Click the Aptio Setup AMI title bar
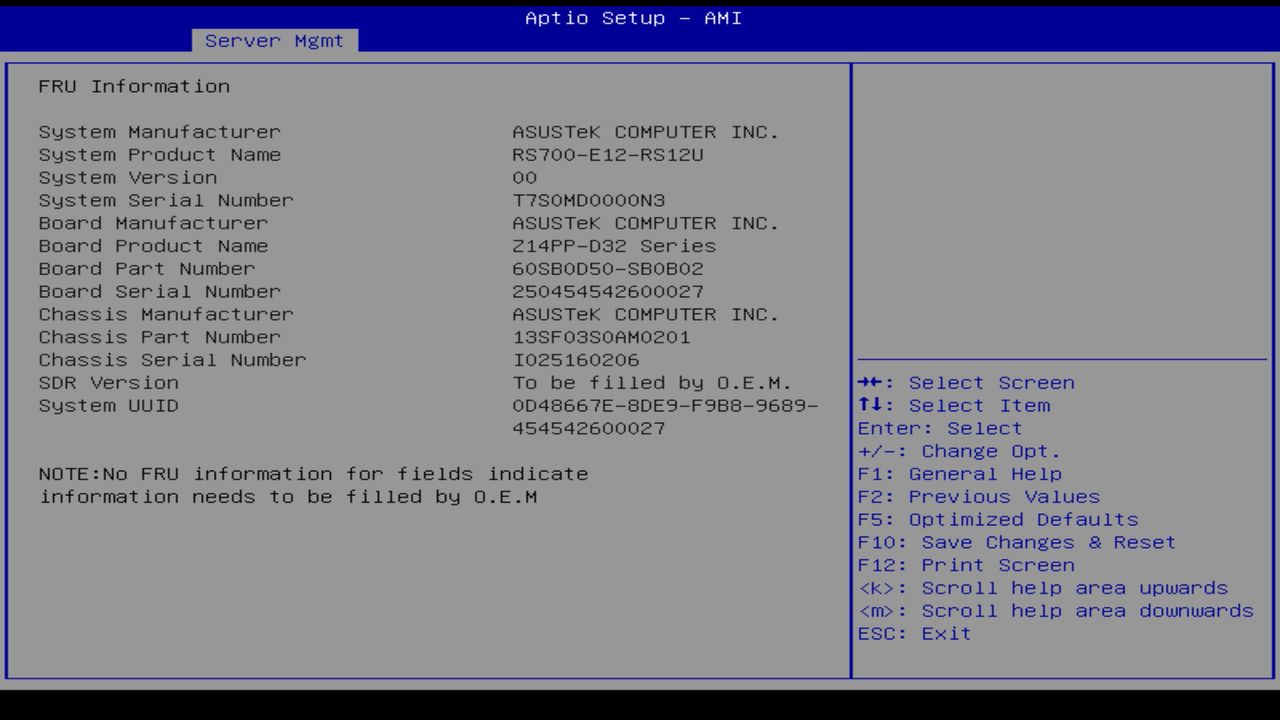Screen dimensions: 1280x720 [x=632, y=18]
